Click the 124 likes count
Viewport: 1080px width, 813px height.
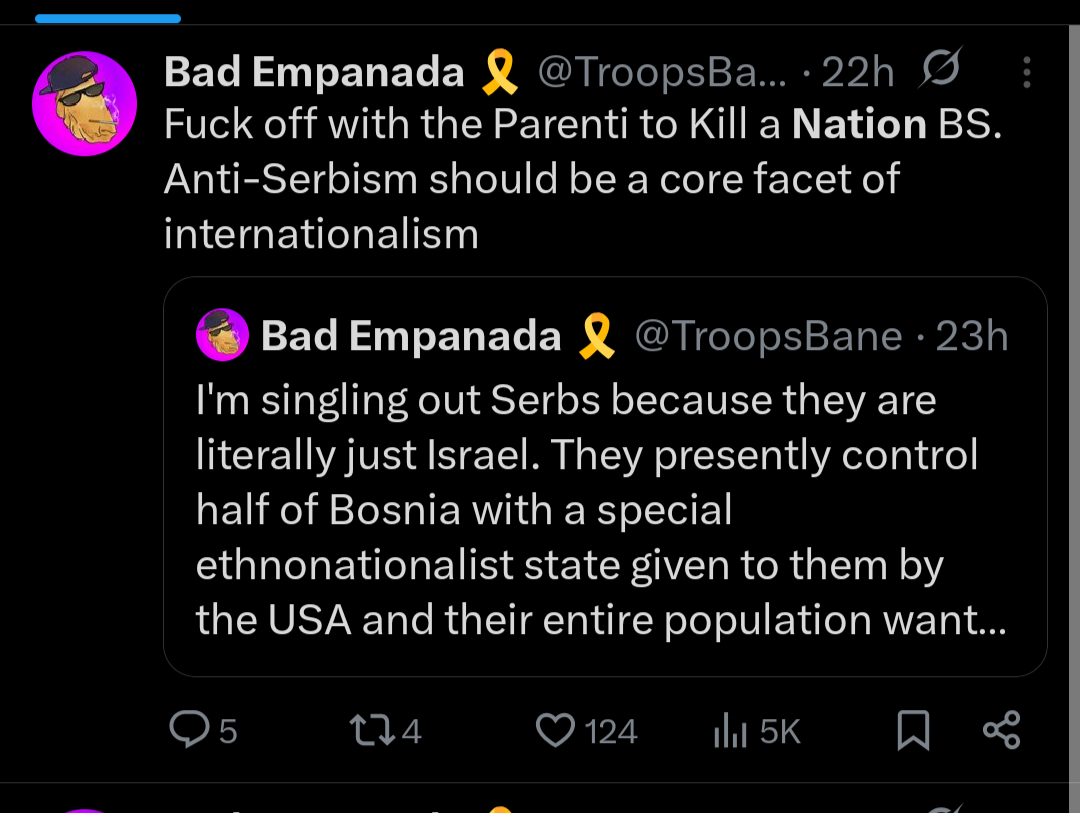611,732
